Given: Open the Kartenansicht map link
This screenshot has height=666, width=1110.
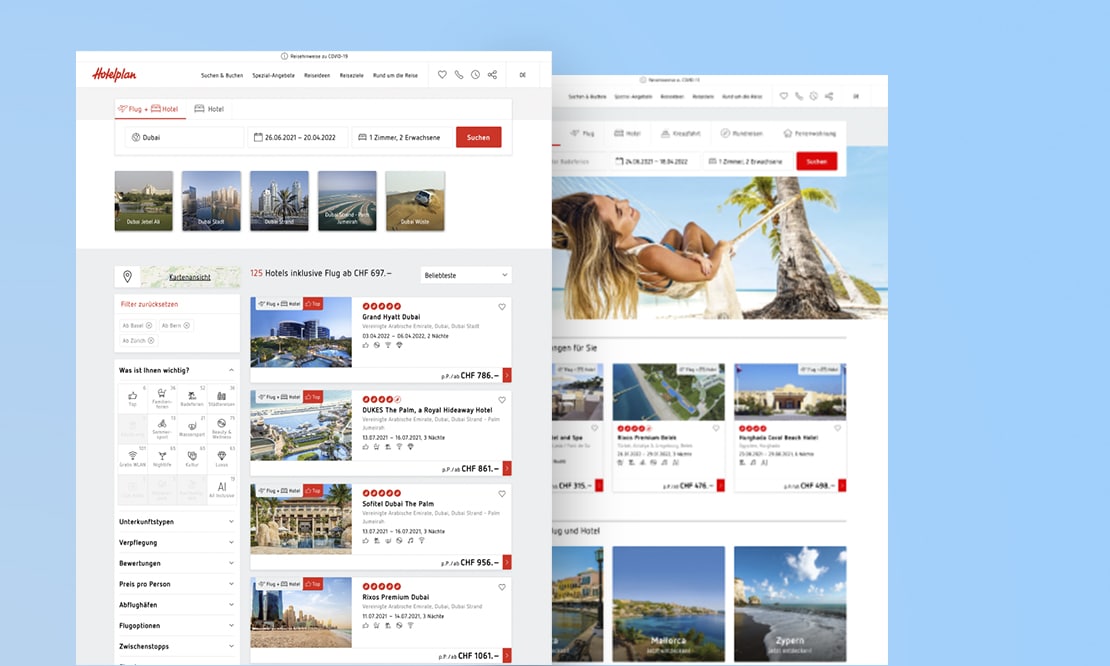Looking at the screenshot, I should tap(190, 277).
